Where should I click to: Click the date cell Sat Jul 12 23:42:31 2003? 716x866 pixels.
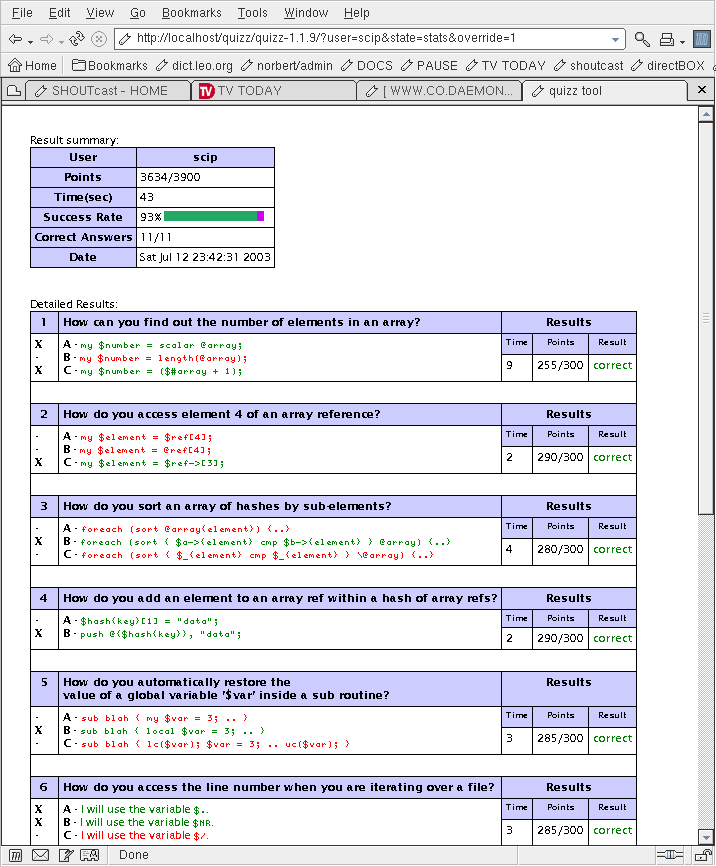click(205, 257)
